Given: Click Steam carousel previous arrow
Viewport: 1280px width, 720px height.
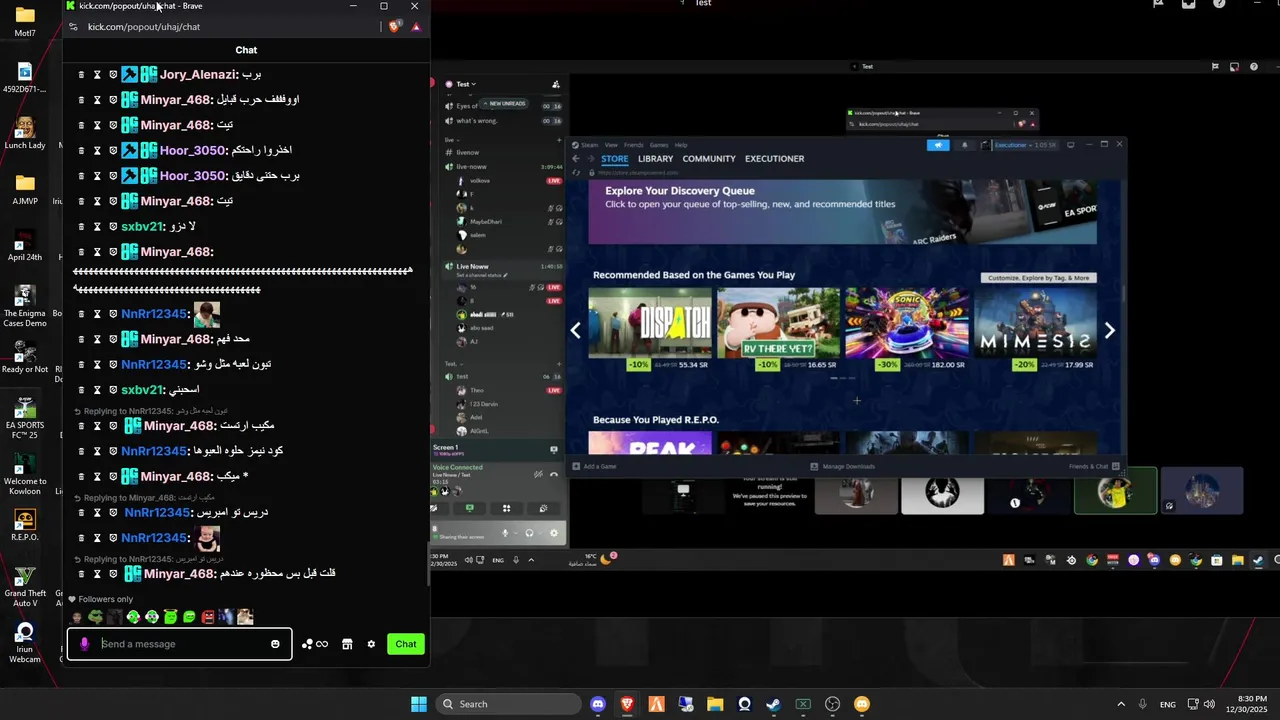Looking at the screenshot, I should pyautogui.click(x=575, y=330).
